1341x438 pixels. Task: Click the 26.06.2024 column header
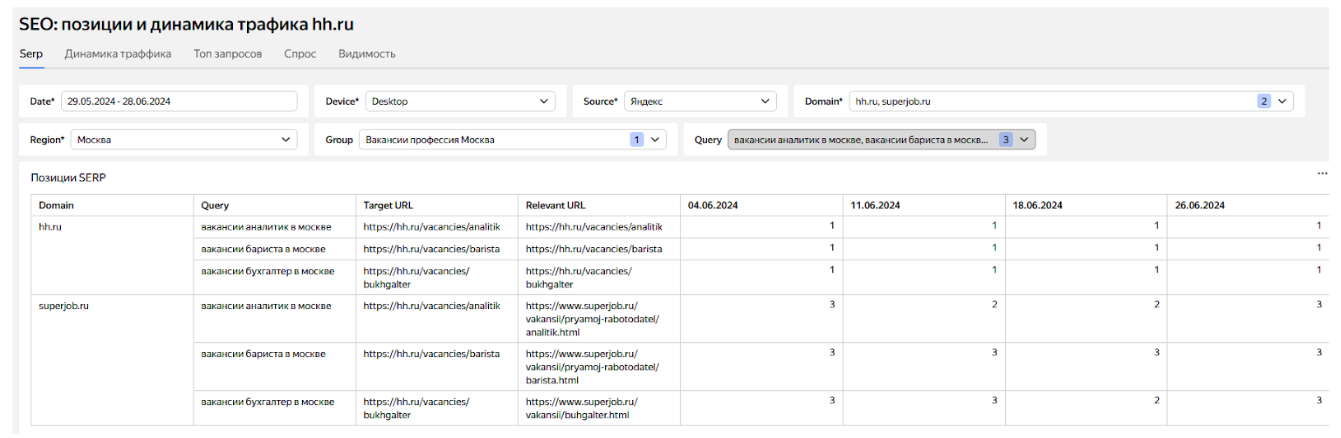[x=1198, y=205]
